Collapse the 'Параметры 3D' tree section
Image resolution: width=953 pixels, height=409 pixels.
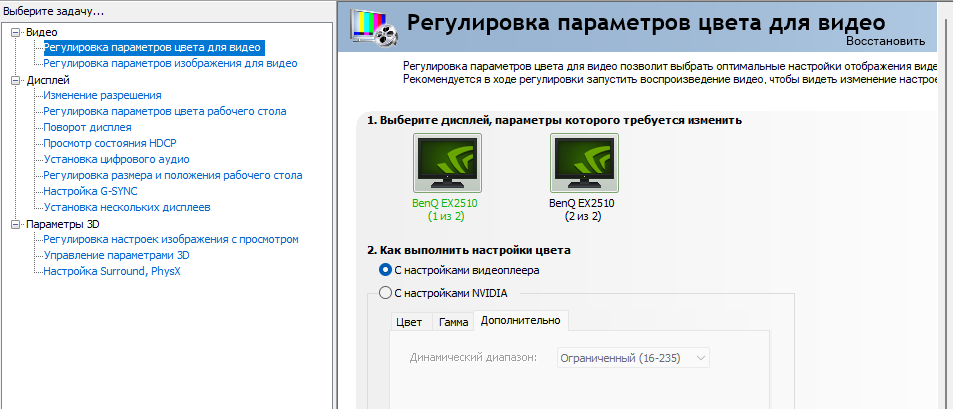(16, 224)
